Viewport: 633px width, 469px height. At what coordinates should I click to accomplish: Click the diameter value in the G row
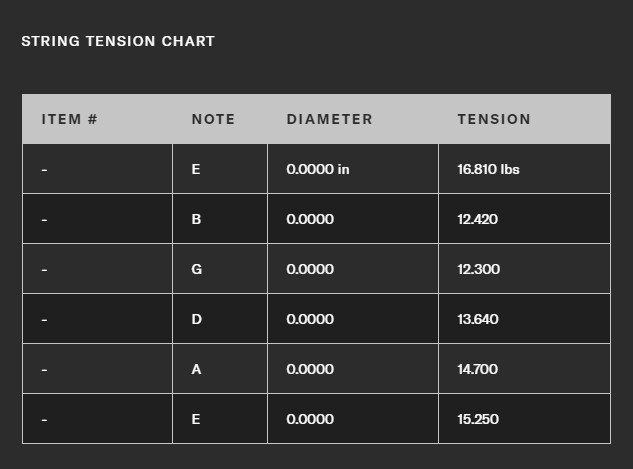pyautogui.click(x=310, y=269)
